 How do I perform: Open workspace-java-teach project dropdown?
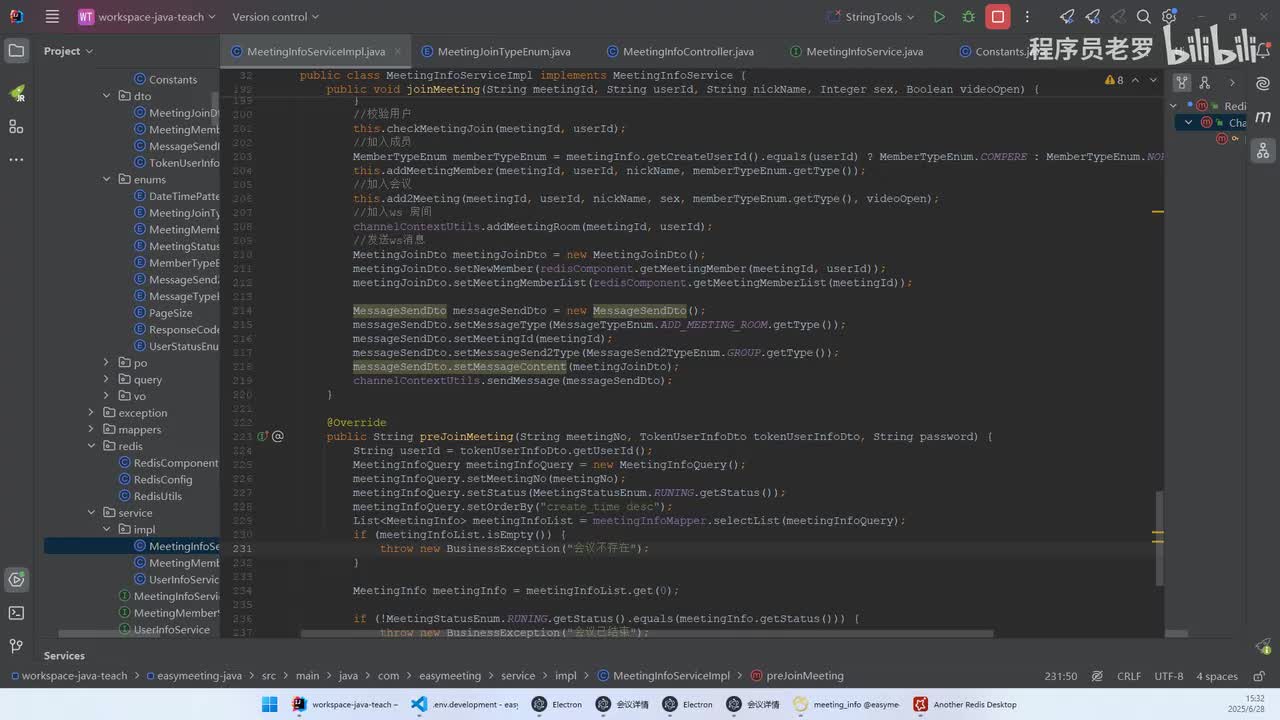[x=148, y=17]
